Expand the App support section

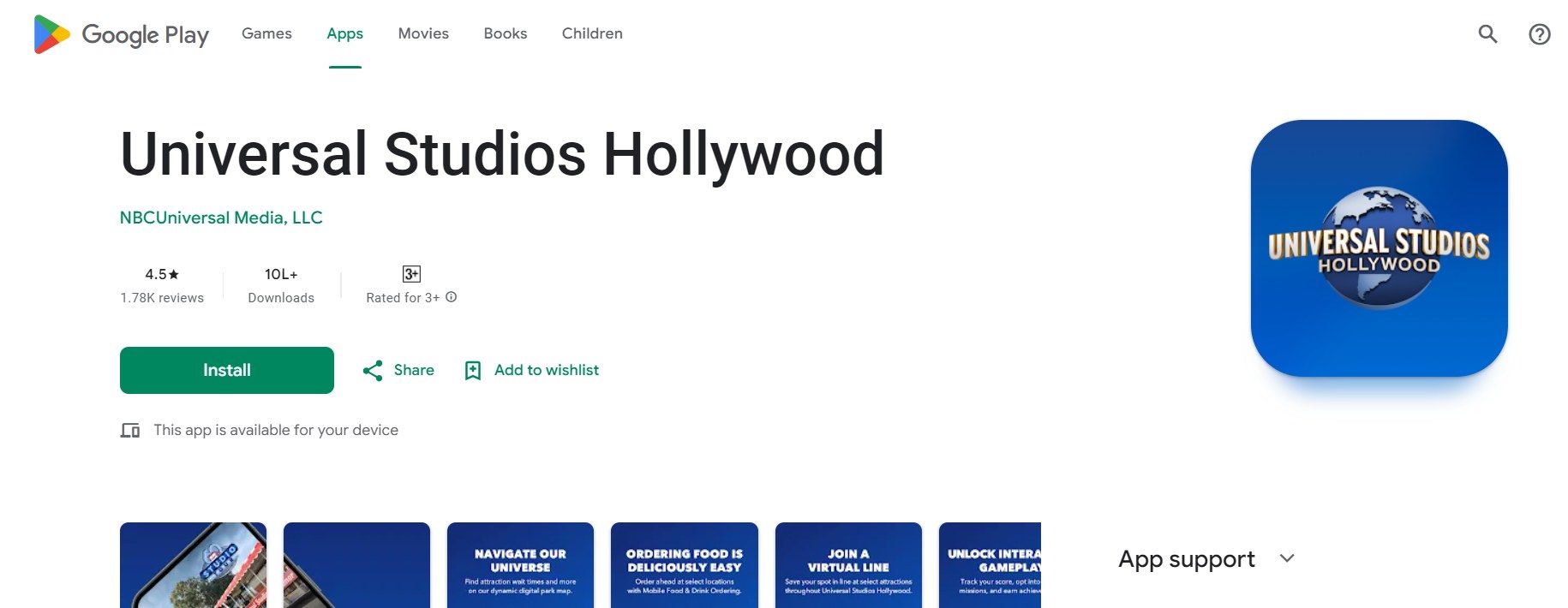tap(1206, 559)
